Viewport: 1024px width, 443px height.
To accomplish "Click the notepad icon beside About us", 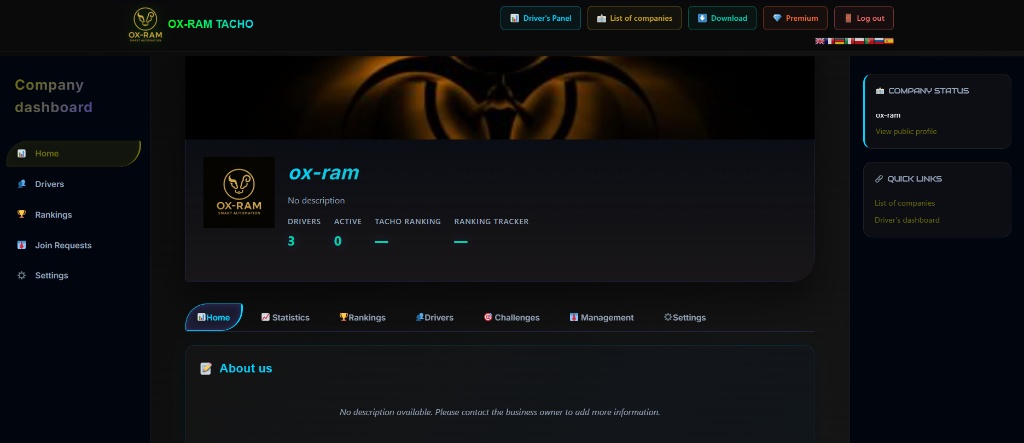I will (x=206, y=369).
